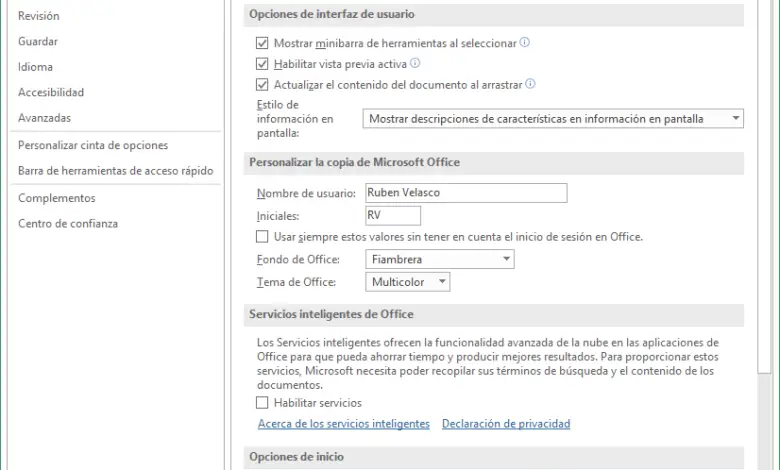780x470 pixels.
Task: Check the Habilitar servicios box
Action: tap(263, 403)
